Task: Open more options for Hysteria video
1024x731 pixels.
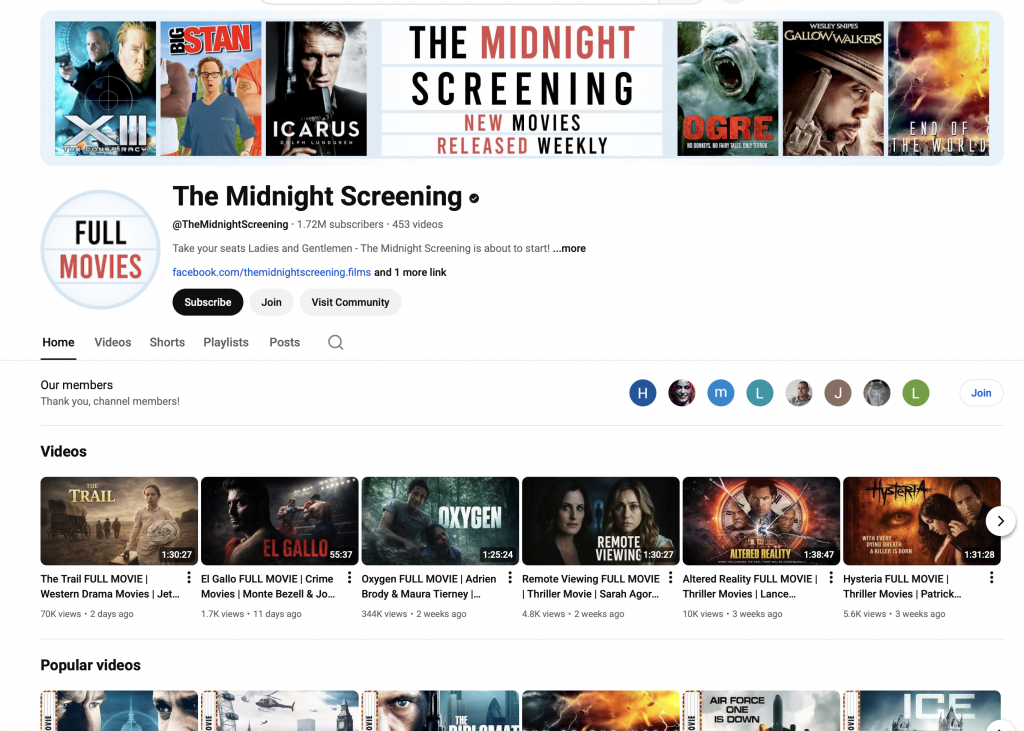Action: [x=991, y=578]
